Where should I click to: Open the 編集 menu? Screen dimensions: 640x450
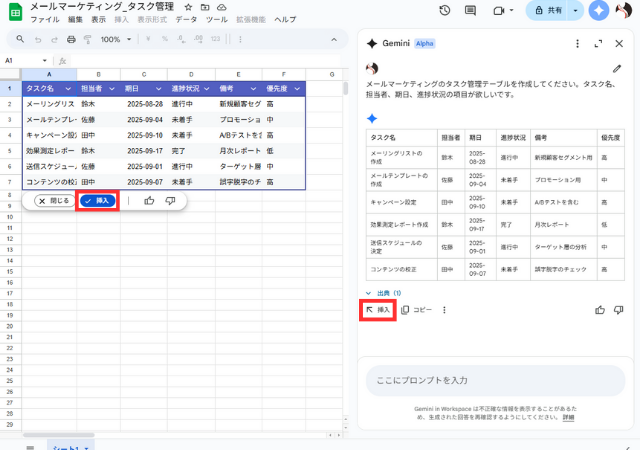[x=75, y=20]
